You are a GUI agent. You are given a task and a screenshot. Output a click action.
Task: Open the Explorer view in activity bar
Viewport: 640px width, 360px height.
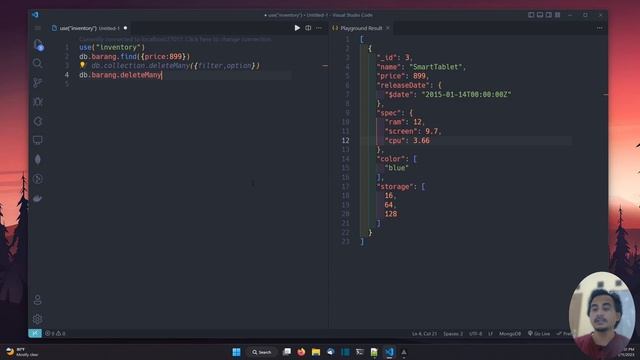[x=38, y=44]
